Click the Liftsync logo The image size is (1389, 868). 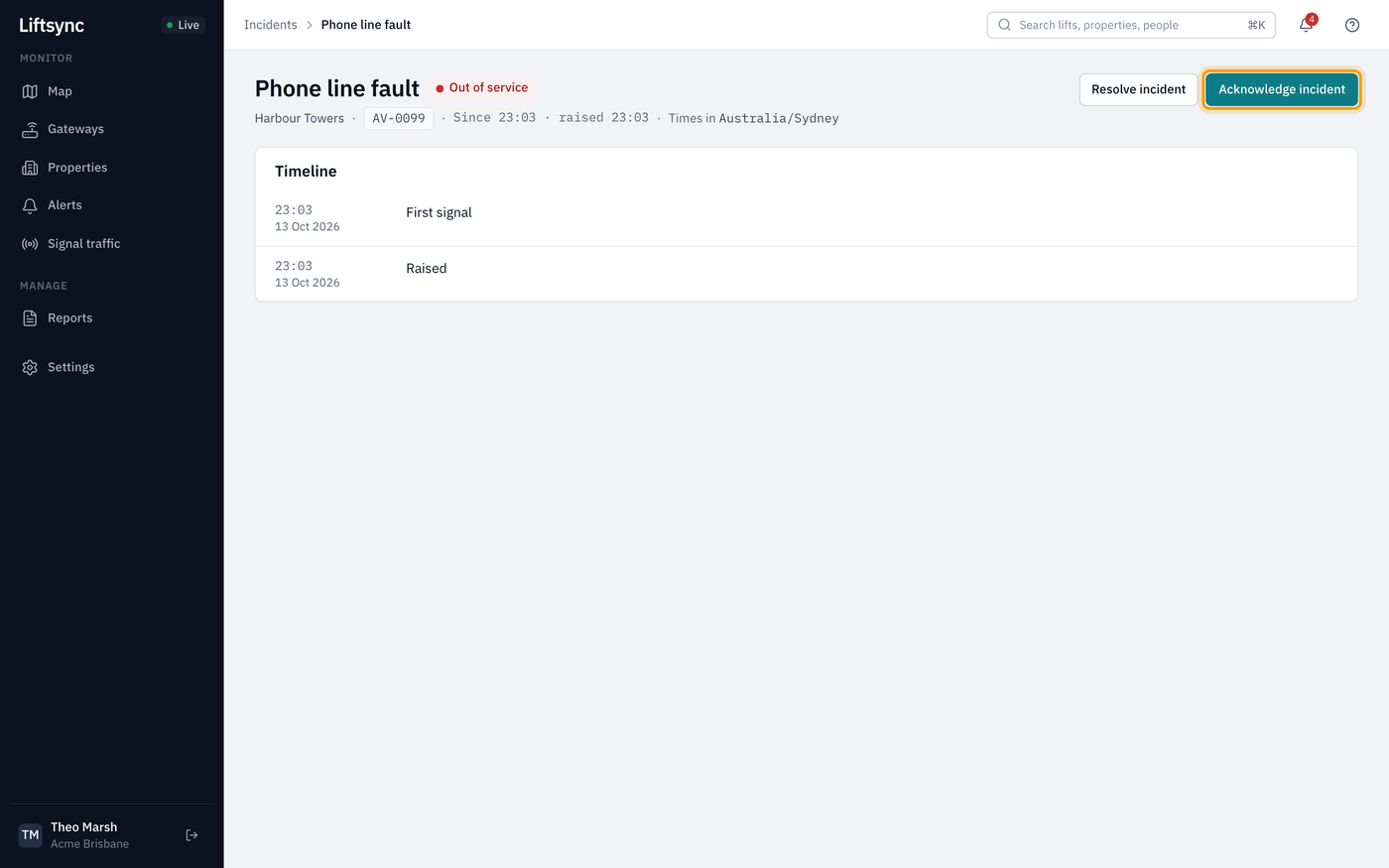click(x=52, y=25)
